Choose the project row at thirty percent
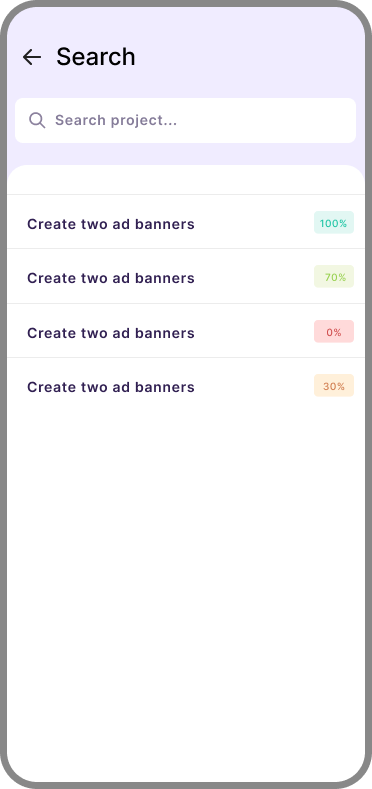The width and height of the screenshot is (372, 789). pos(186,385)
